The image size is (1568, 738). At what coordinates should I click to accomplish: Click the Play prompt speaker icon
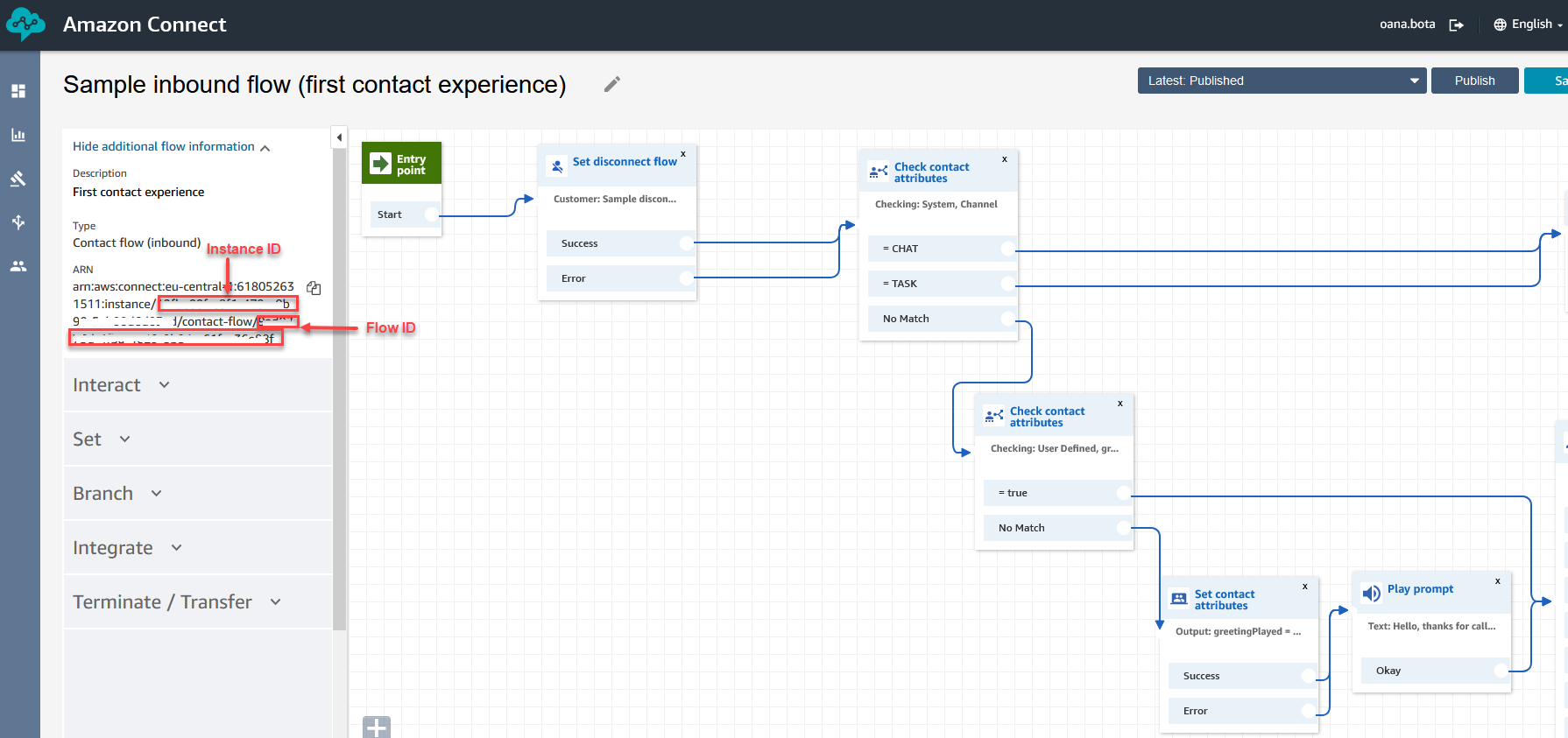pyautogui.click(x=1372, y=594)
